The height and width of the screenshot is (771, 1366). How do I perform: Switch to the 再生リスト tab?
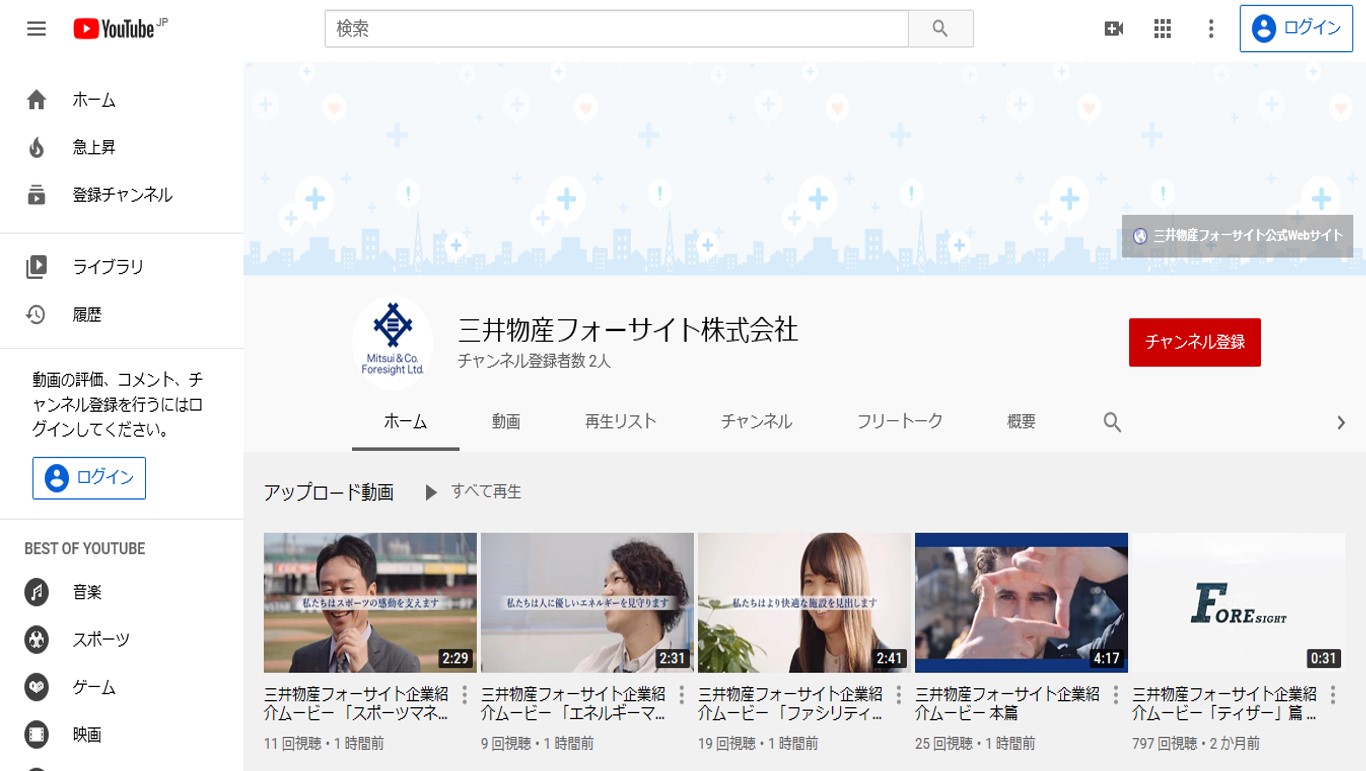(621, 422)
